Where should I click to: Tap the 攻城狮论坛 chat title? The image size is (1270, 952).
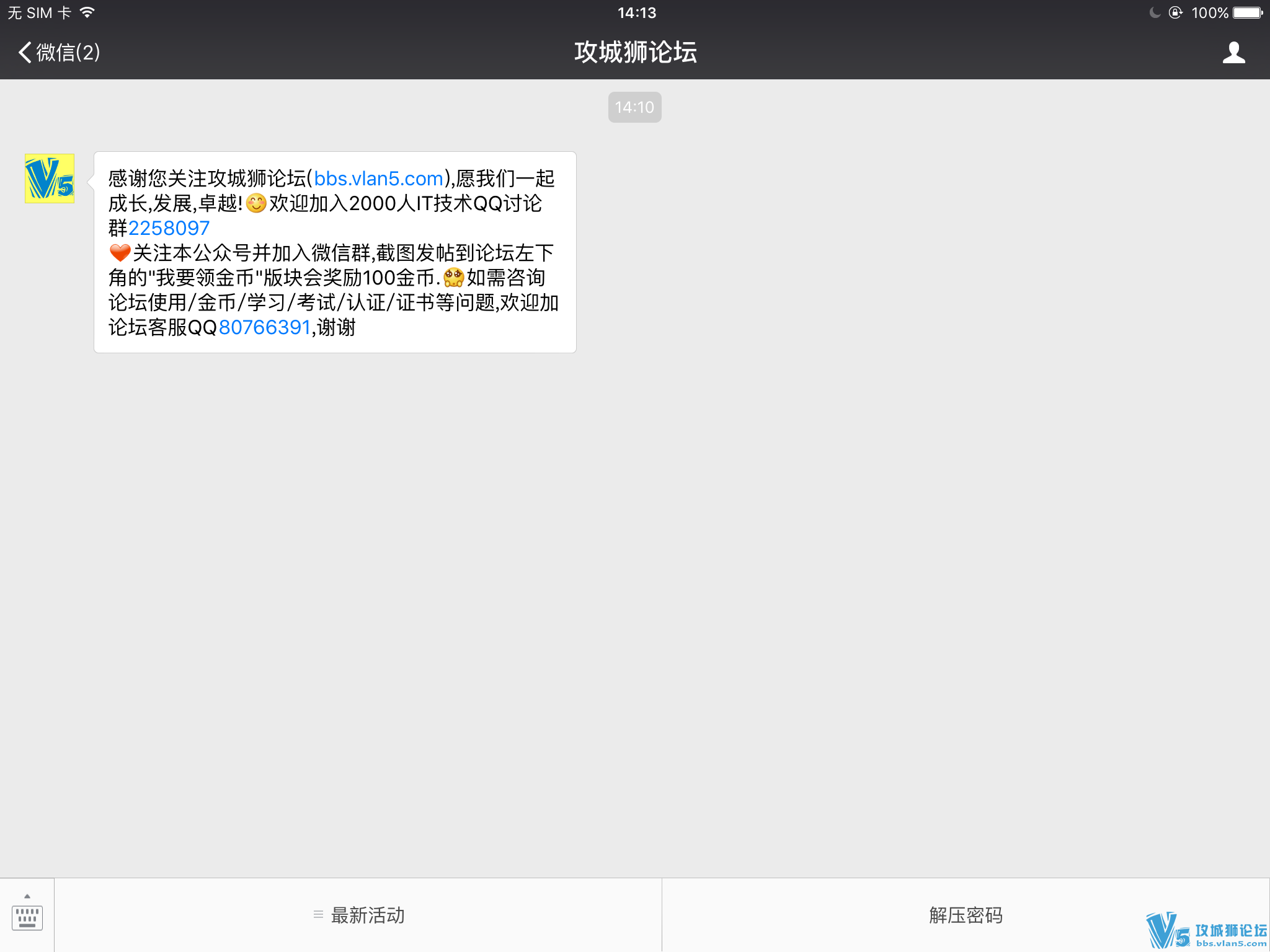point(635,53)
